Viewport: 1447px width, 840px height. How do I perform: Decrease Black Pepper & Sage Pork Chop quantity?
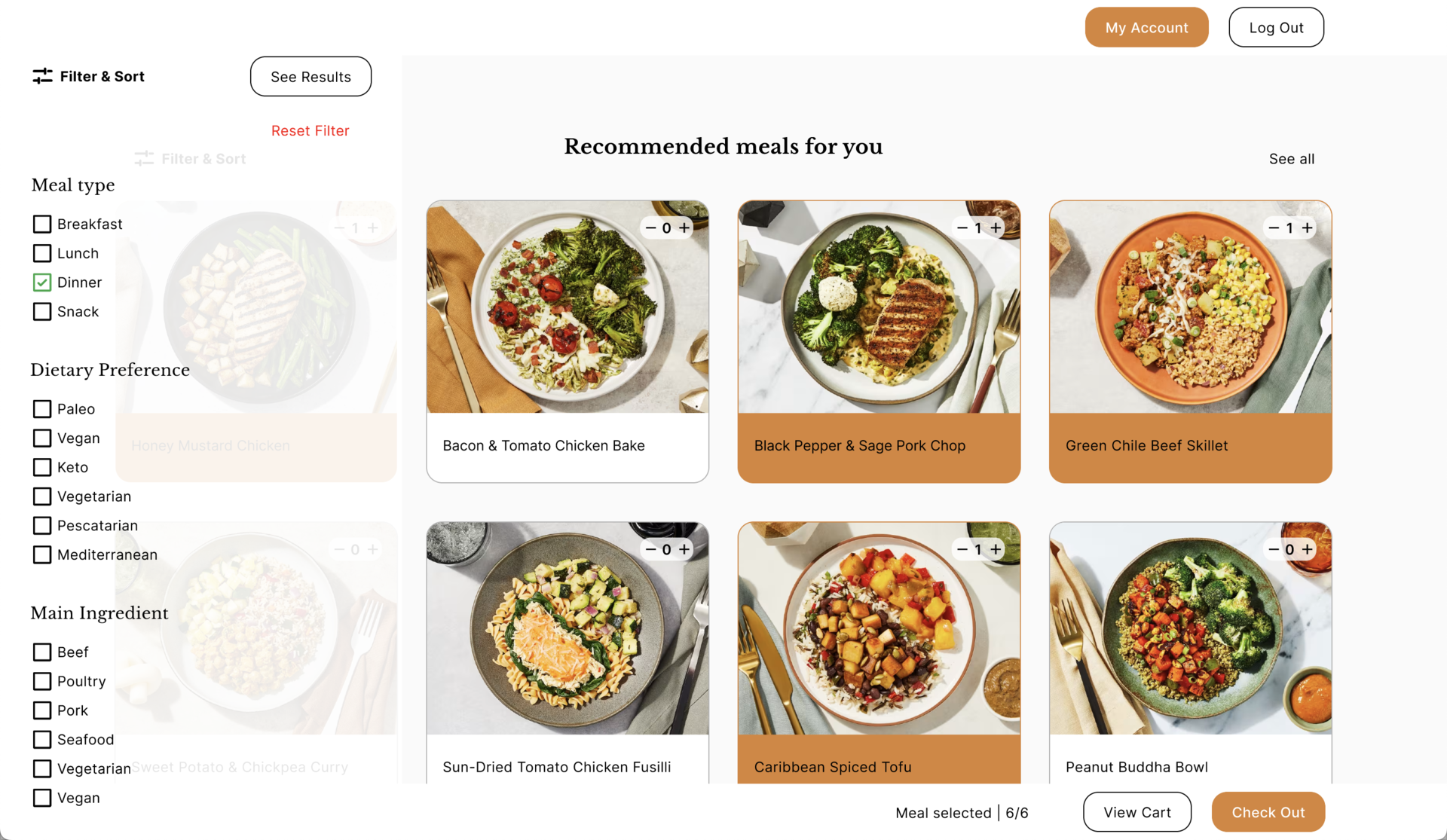962,228
